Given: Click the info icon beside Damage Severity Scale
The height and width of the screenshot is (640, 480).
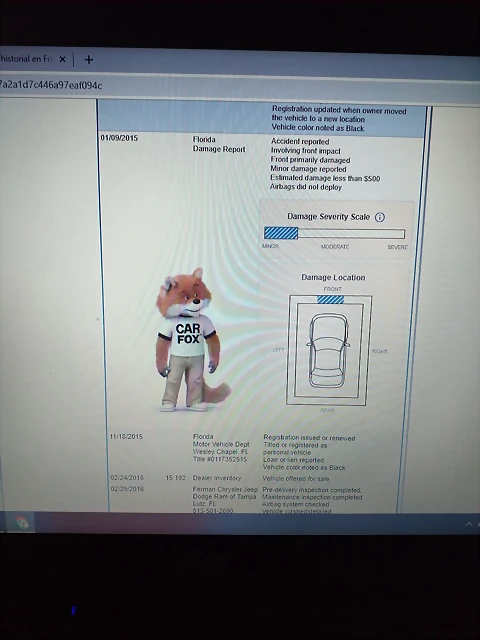Looking at the screenshot, I should [380, 217].
